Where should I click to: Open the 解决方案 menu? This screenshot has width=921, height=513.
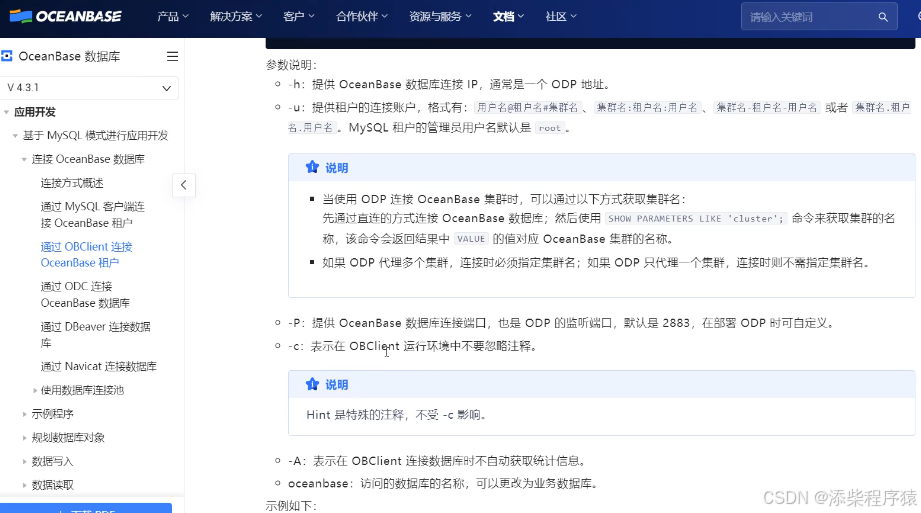pyautogui.click(x=236, y=16)
